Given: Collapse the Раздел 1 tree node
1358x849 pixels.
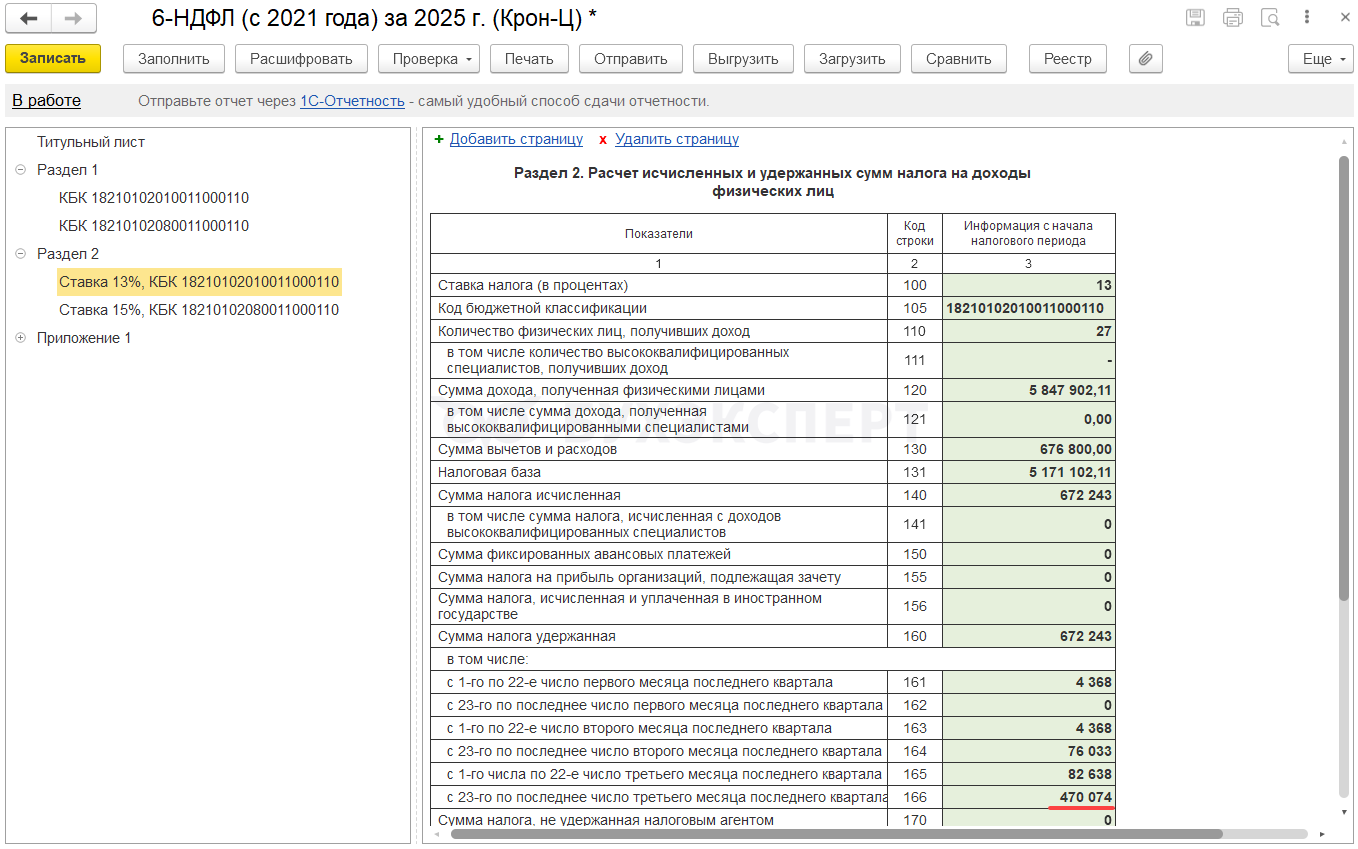Looking at the screenshot, I should (x=21, y=170).
